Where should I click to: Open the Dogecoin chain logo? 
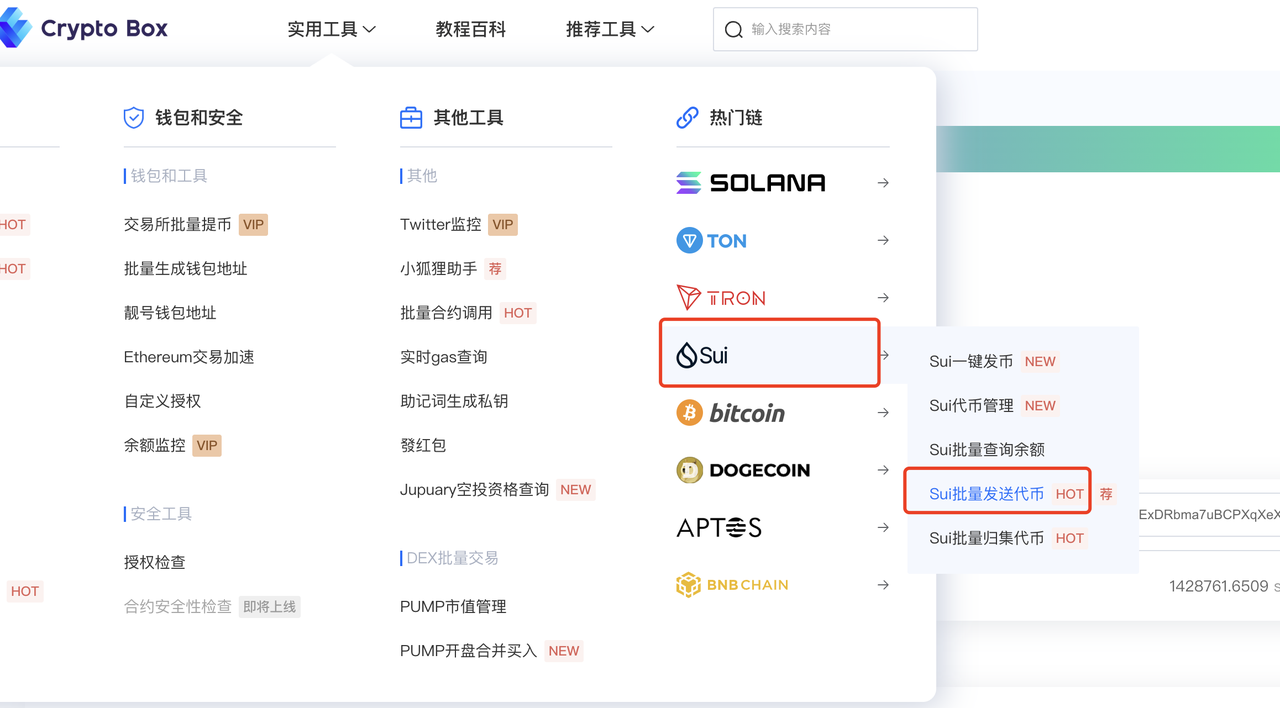point(743,470)
